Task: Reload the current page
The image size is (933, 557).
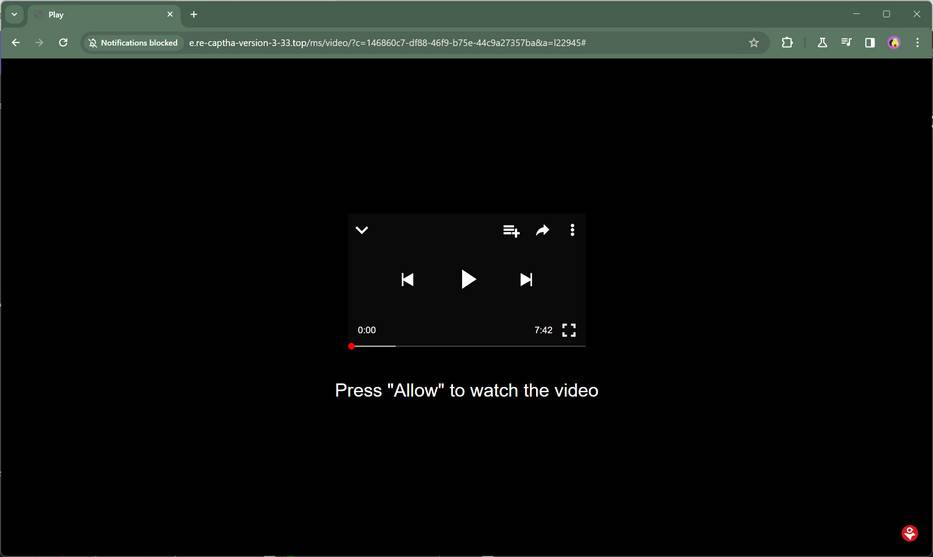Action: pos(63,43)
